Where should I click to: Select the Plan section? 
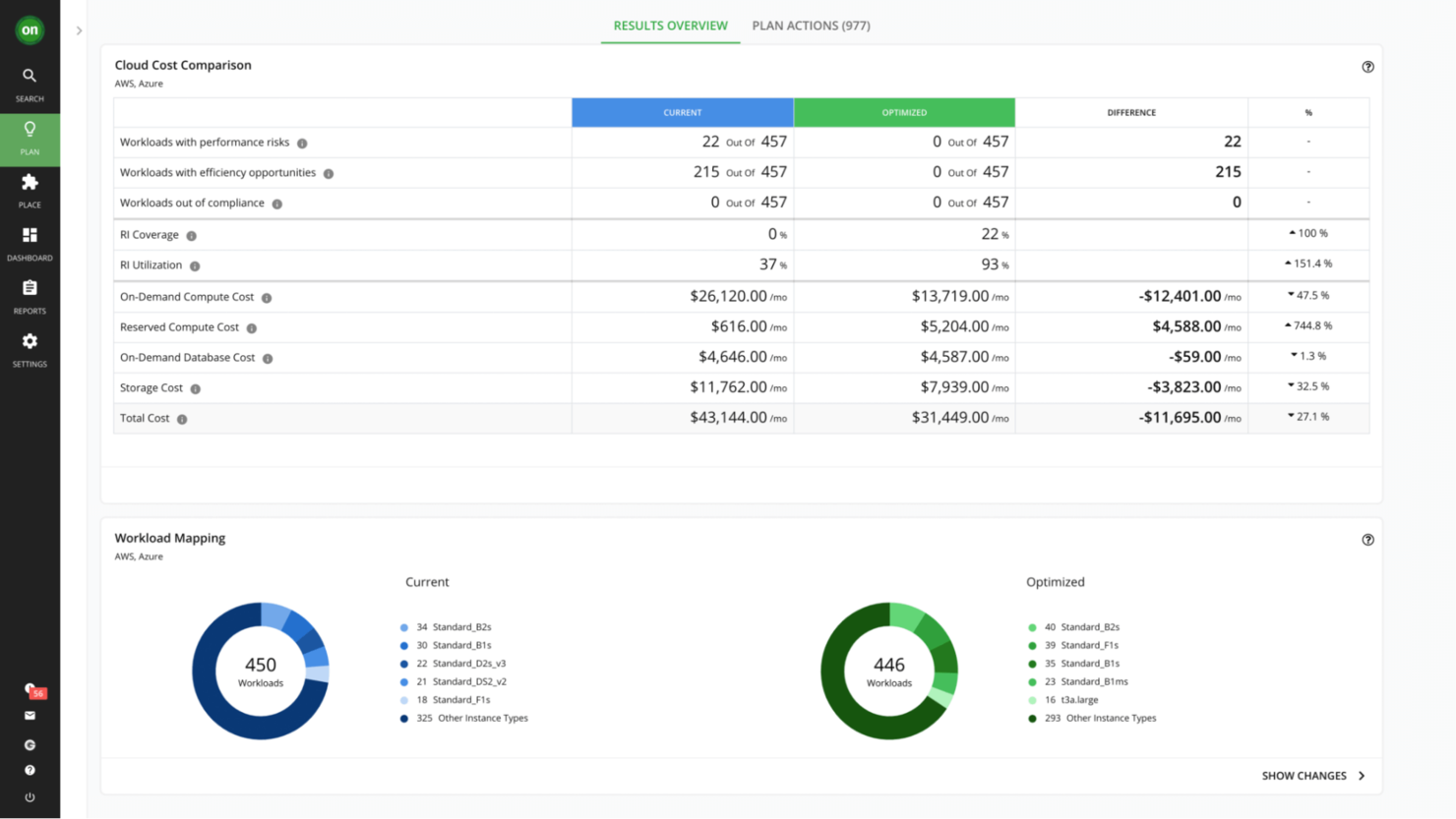pos(30,138)
